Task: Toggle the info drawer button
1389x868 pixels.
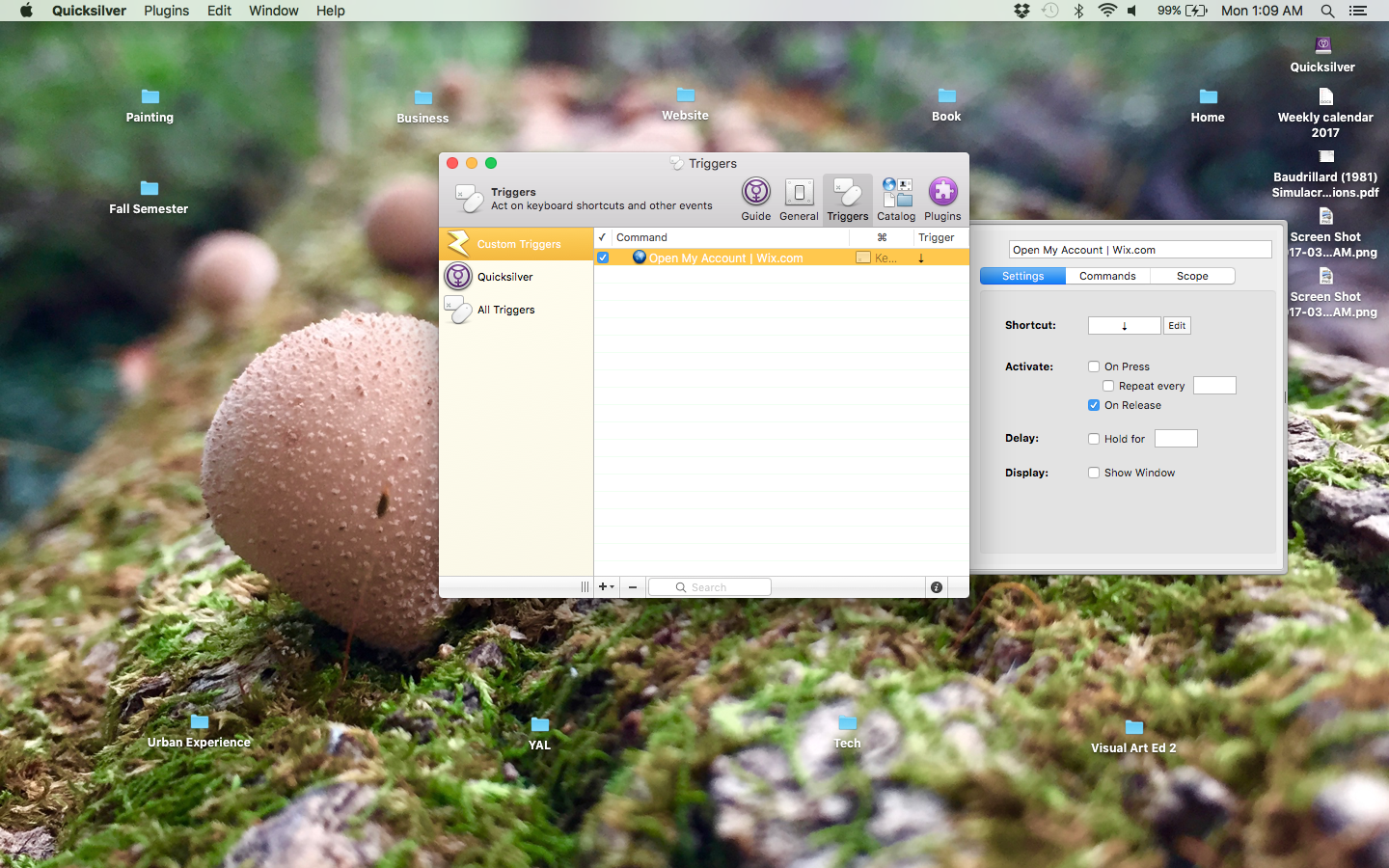Action: [936, 587]
